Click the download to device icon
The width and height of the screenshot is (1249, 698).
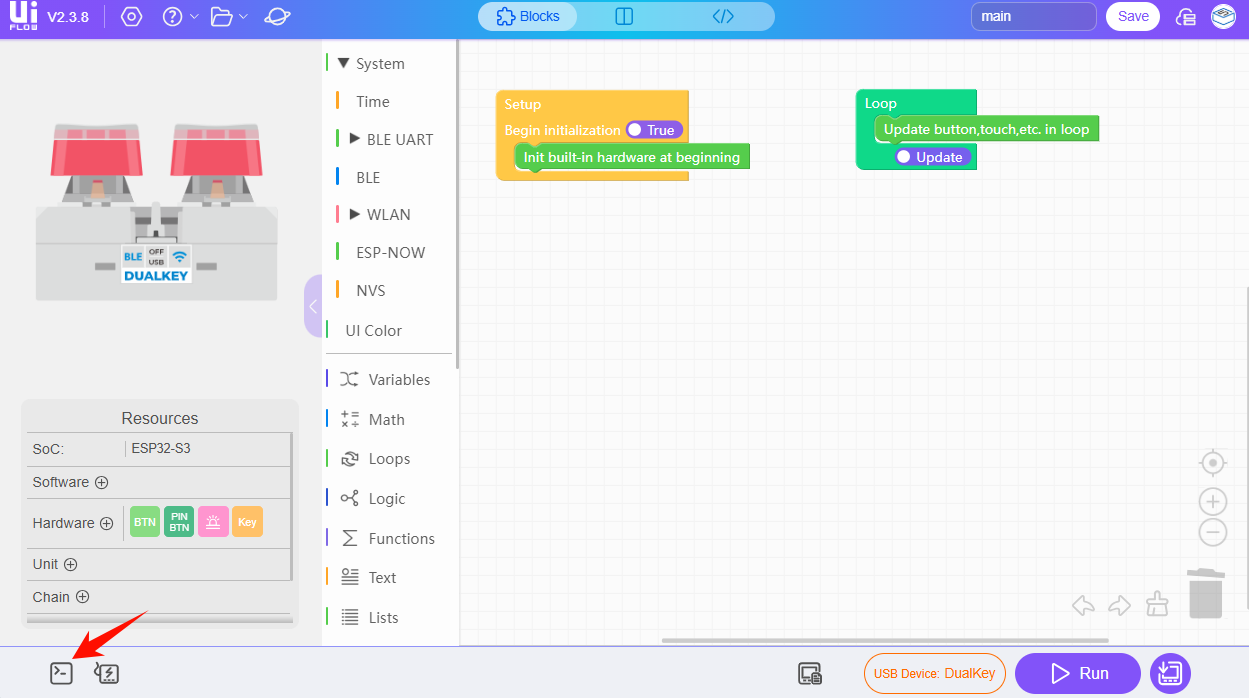[1170, 673]
